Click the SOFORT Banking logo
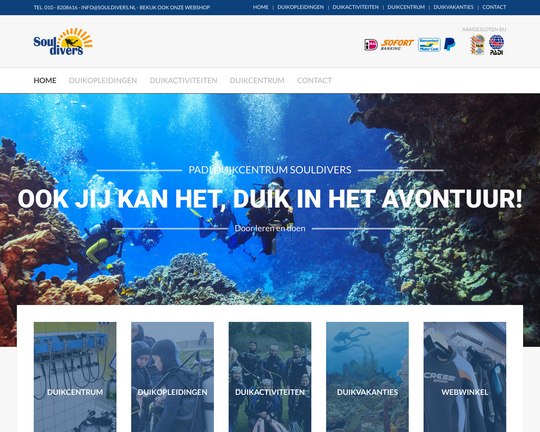The height and width of the screenshot is (432, 540). click(397, 44)
